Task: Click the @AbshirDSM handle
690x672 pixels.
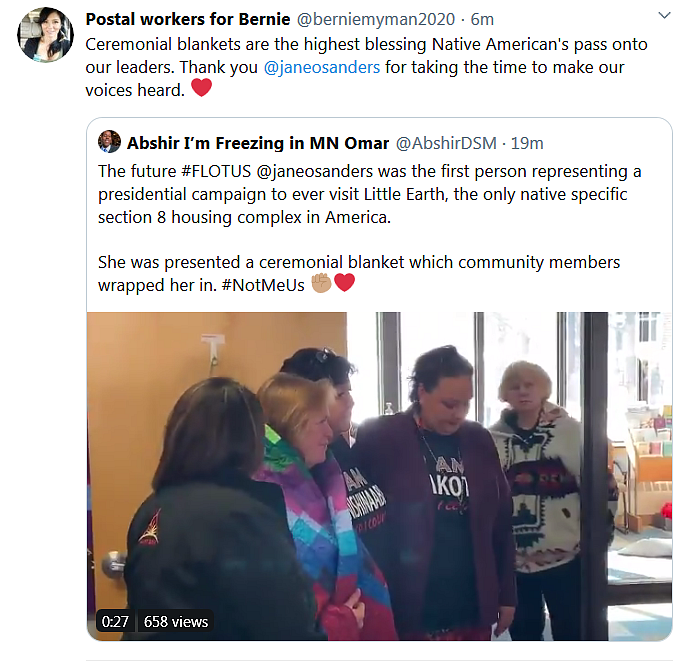Action: point(446,143)
